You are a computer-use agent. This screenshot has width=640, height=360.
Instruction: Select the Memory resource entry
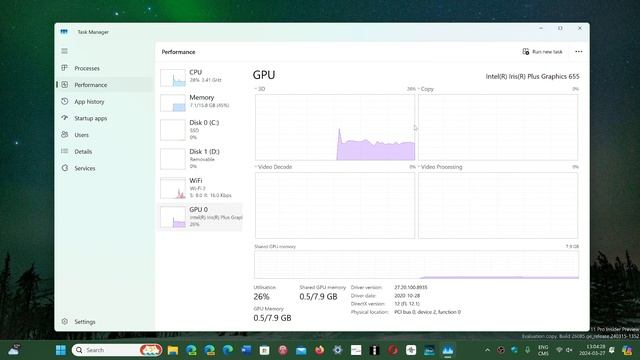point(200,102)
